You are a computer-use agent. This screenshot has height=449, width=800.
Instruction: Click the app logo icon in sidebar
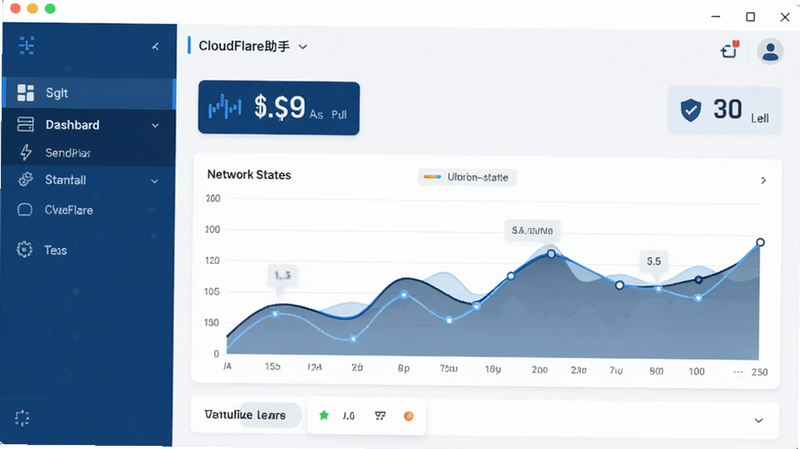coord(27,45)
